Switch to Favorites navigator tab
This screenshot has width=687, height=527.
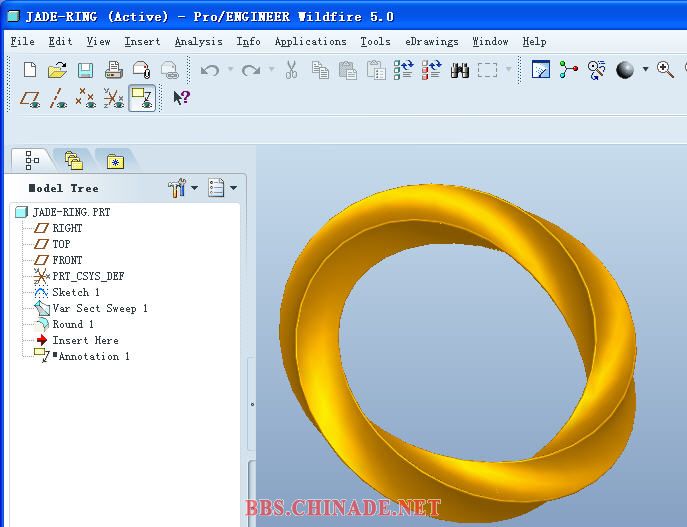click(x=115, y=161)
